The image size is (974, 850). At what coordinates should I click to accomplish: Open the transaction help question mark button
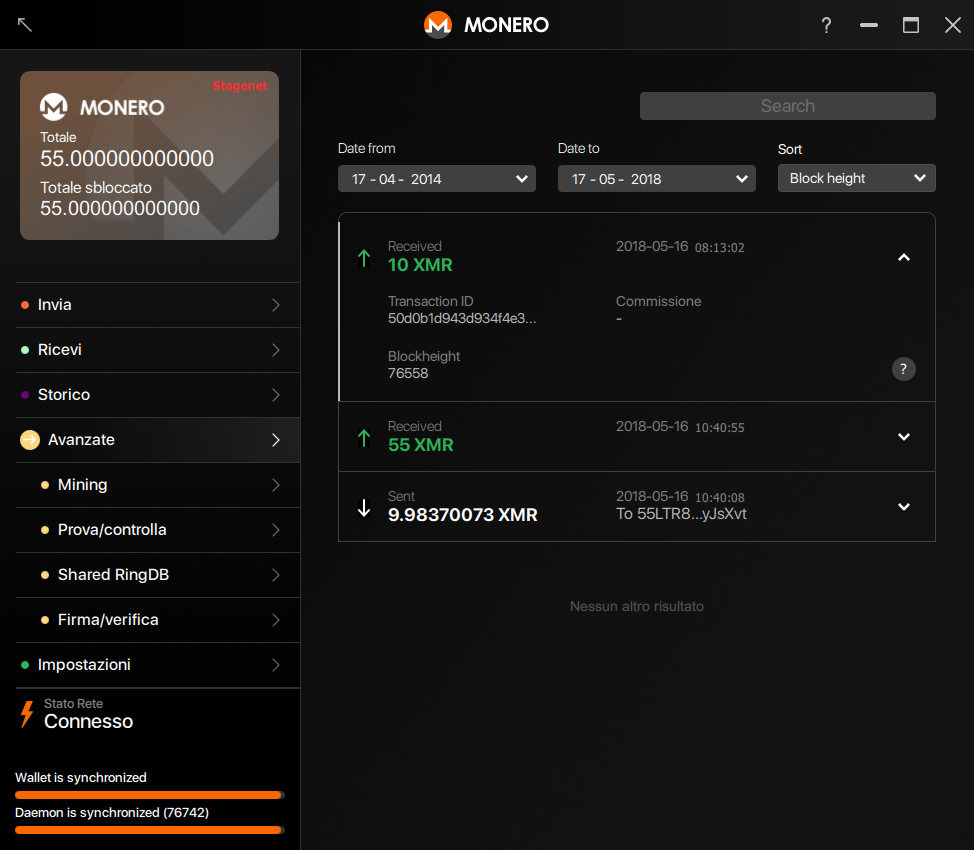[903, 369]
